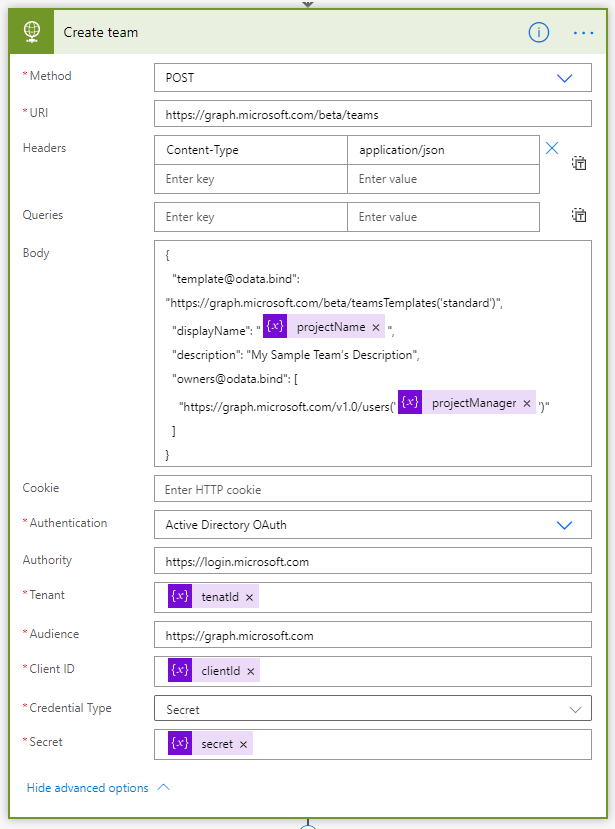This screenshot has height=829, width=615.
Task: Delete the Content-Type header row
Action: pos(552,148)
